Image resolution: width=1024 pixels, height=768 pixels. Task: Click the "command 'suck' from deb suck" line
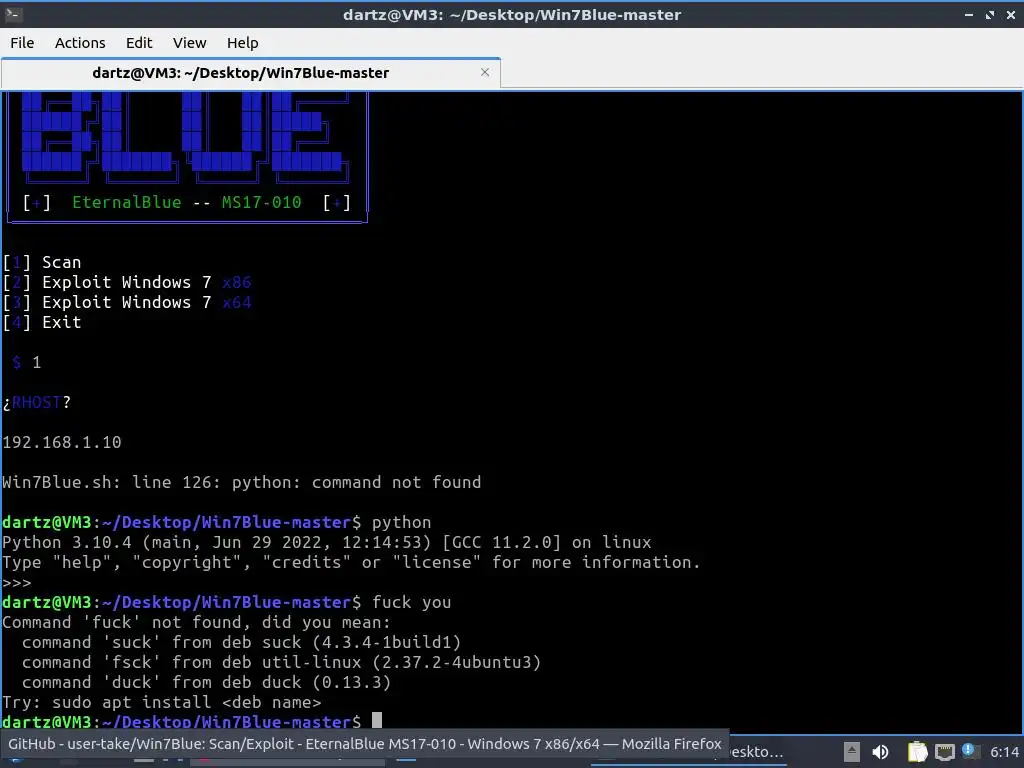tap(242, 642)
